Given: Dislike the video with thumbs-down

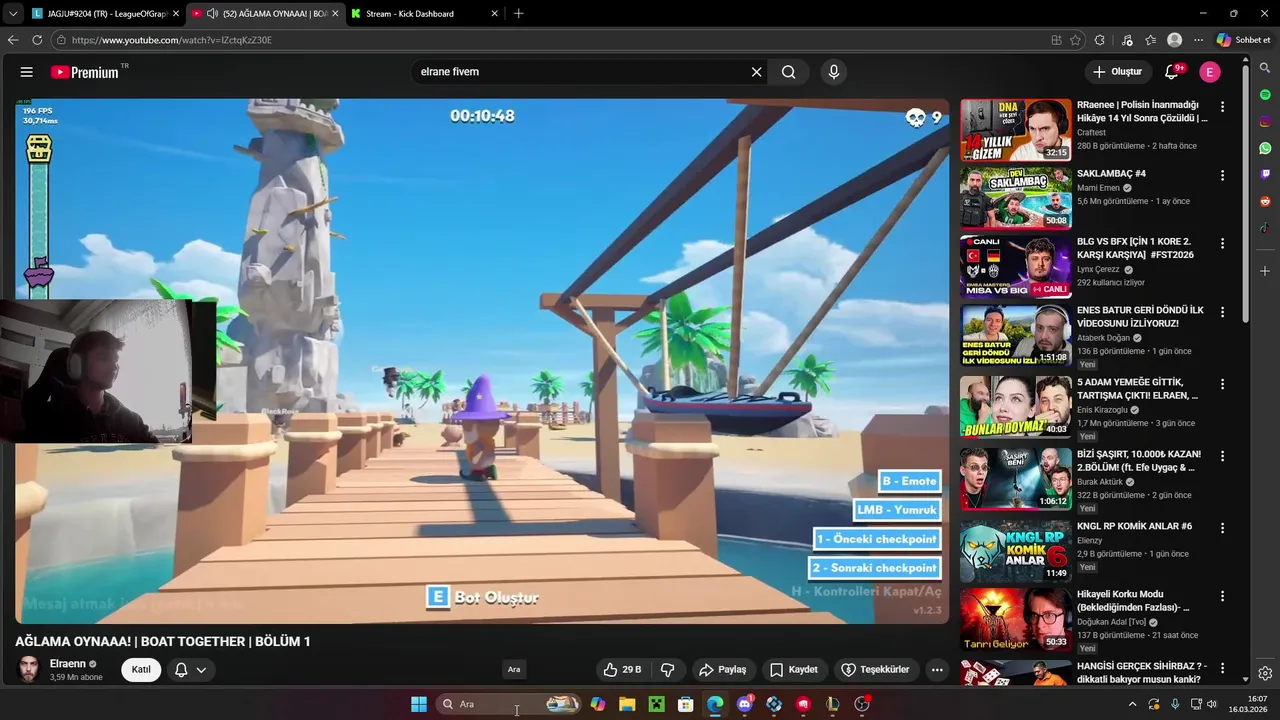Looking at the screenshot, I should click(x=667, y=670).
